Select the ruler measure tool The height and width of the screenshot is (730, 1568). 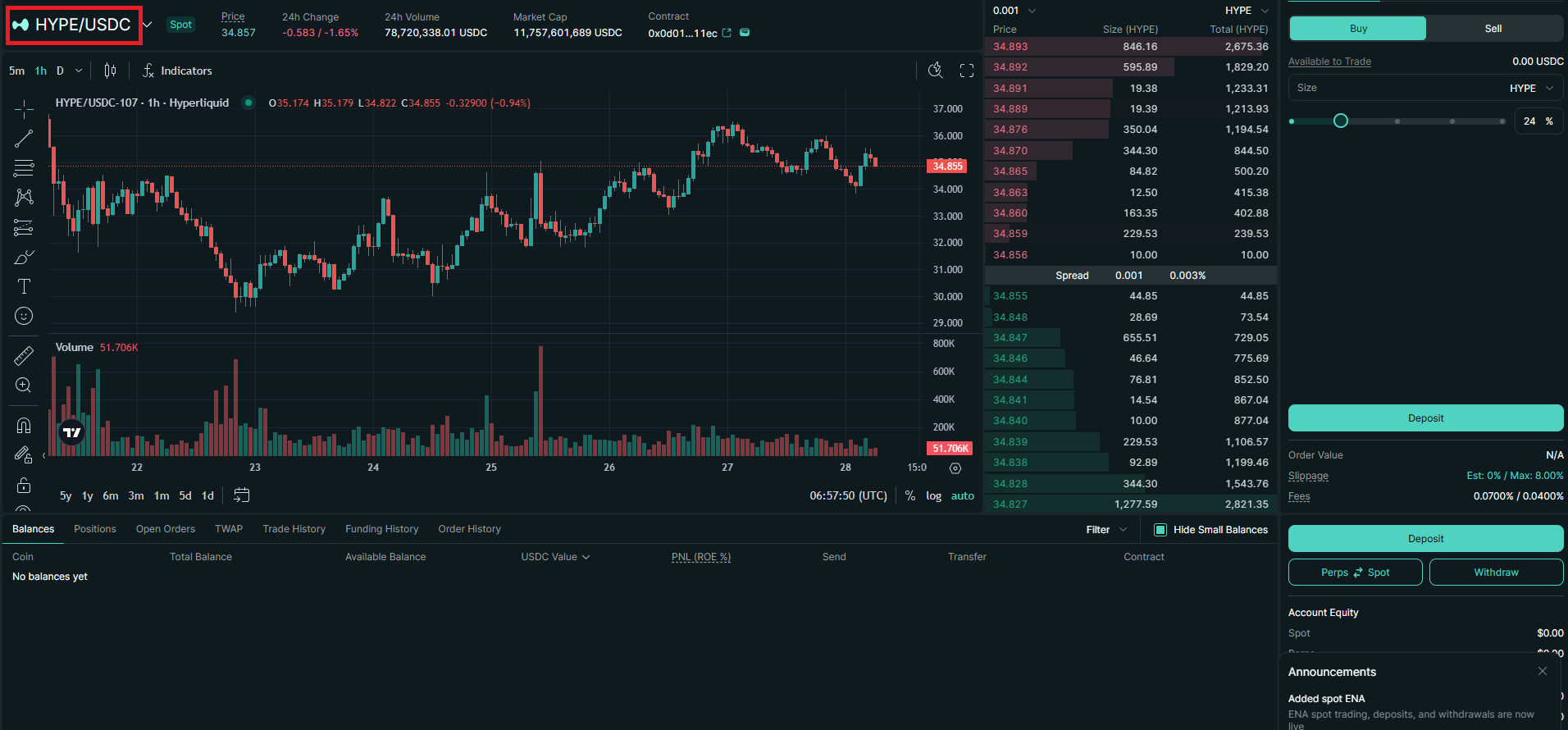coord(24,355)
